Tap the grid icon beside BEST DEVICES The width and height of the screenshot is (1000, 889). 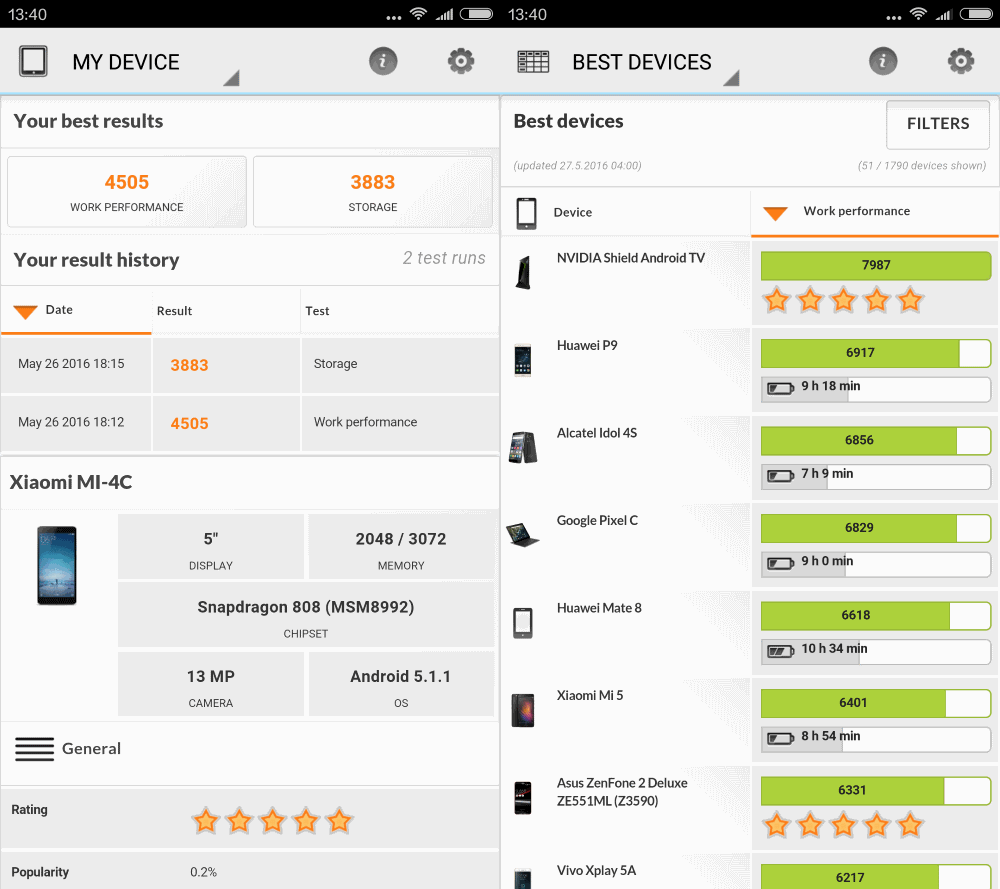point(533,62)
